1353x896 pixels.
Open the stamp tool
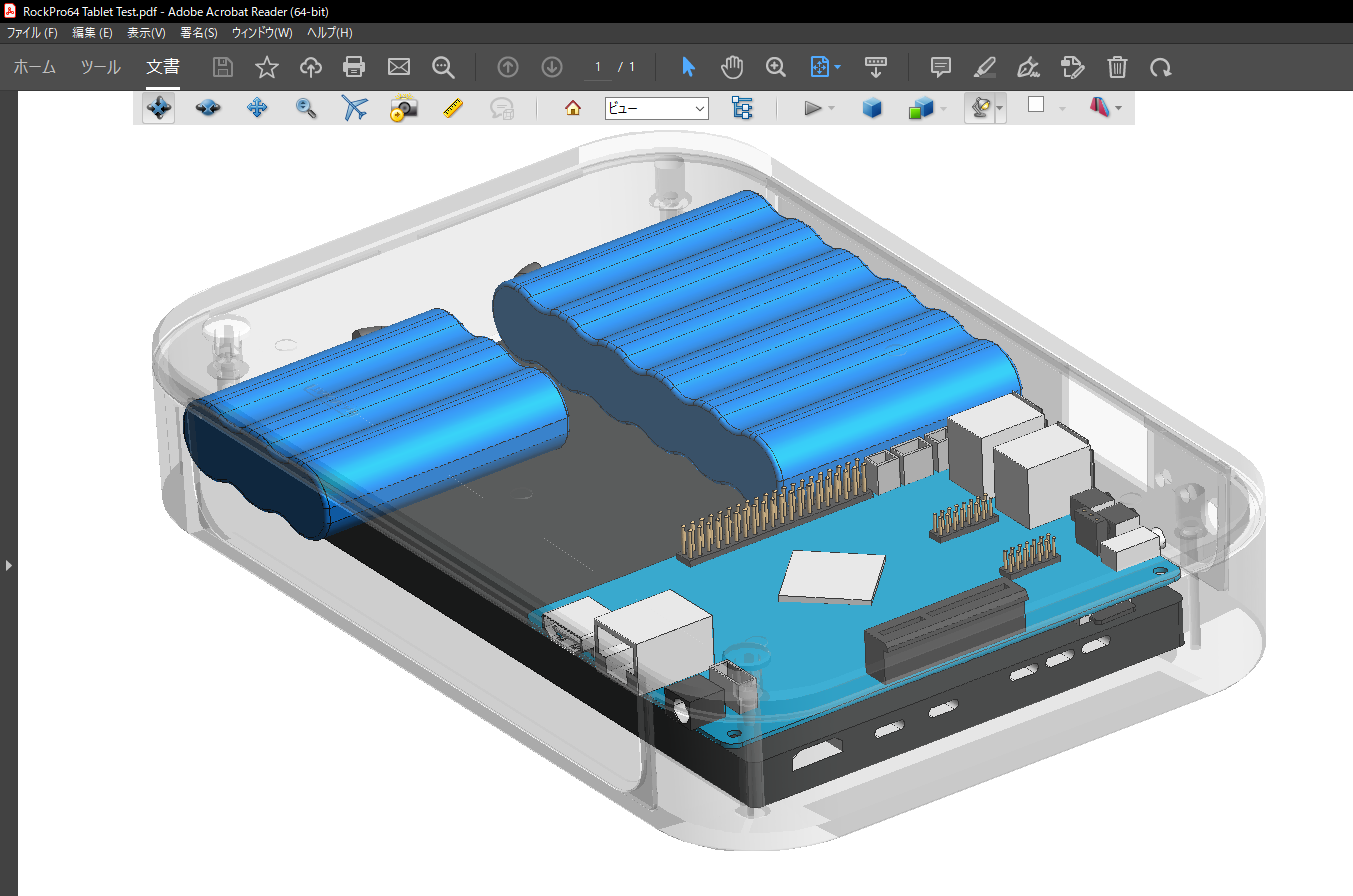click(x=1073, y=67)
